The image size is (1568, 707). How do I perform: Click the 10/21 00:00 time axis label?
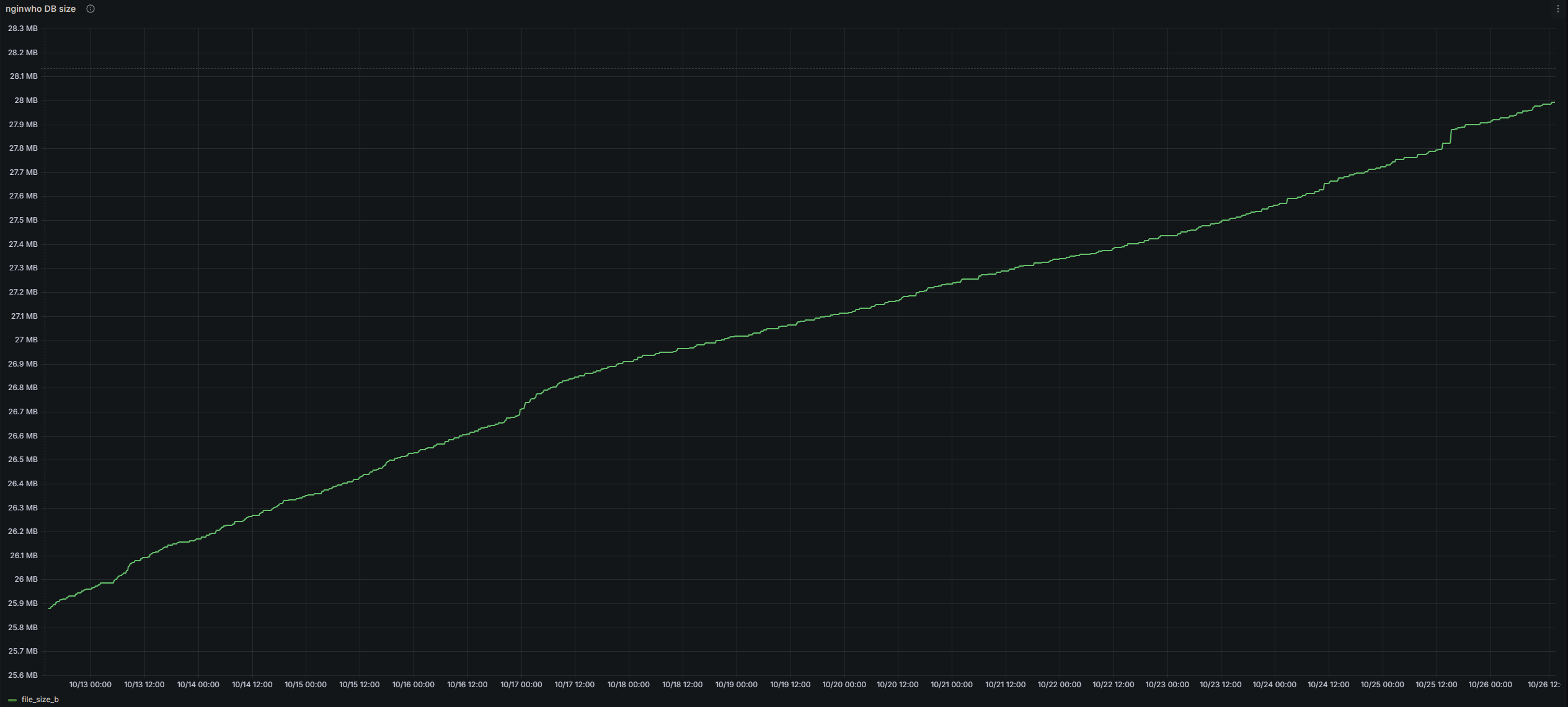pos(952,685)
